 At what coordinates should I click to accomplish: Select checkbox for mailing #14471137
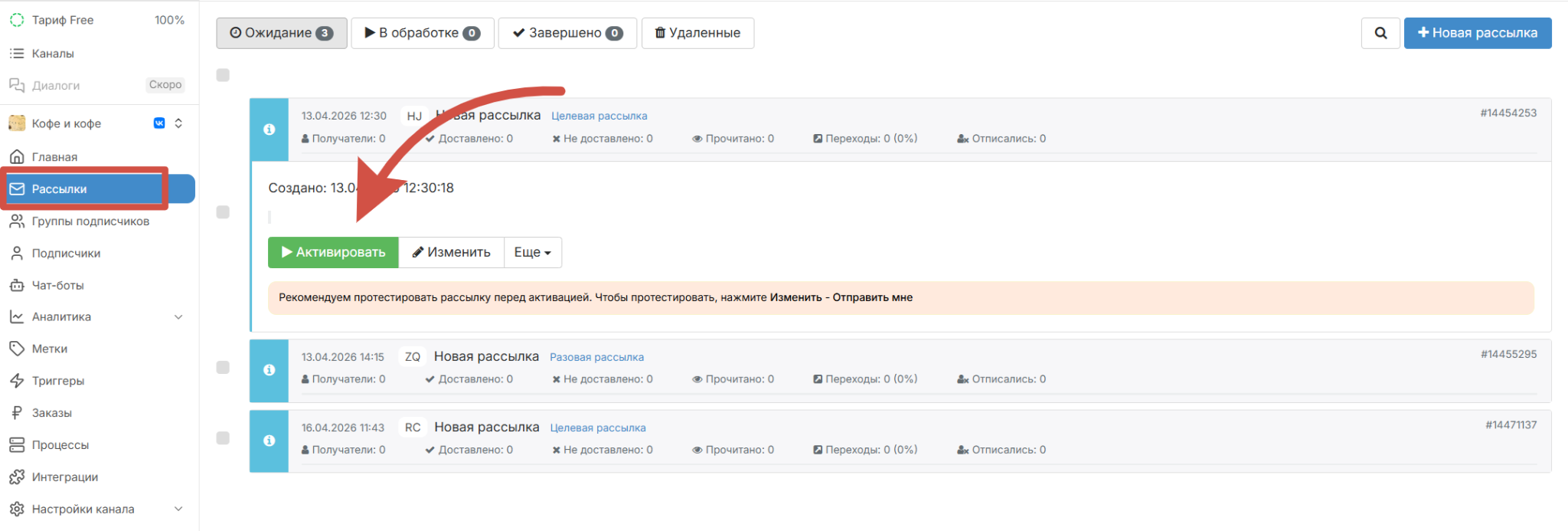pos(223,438)
